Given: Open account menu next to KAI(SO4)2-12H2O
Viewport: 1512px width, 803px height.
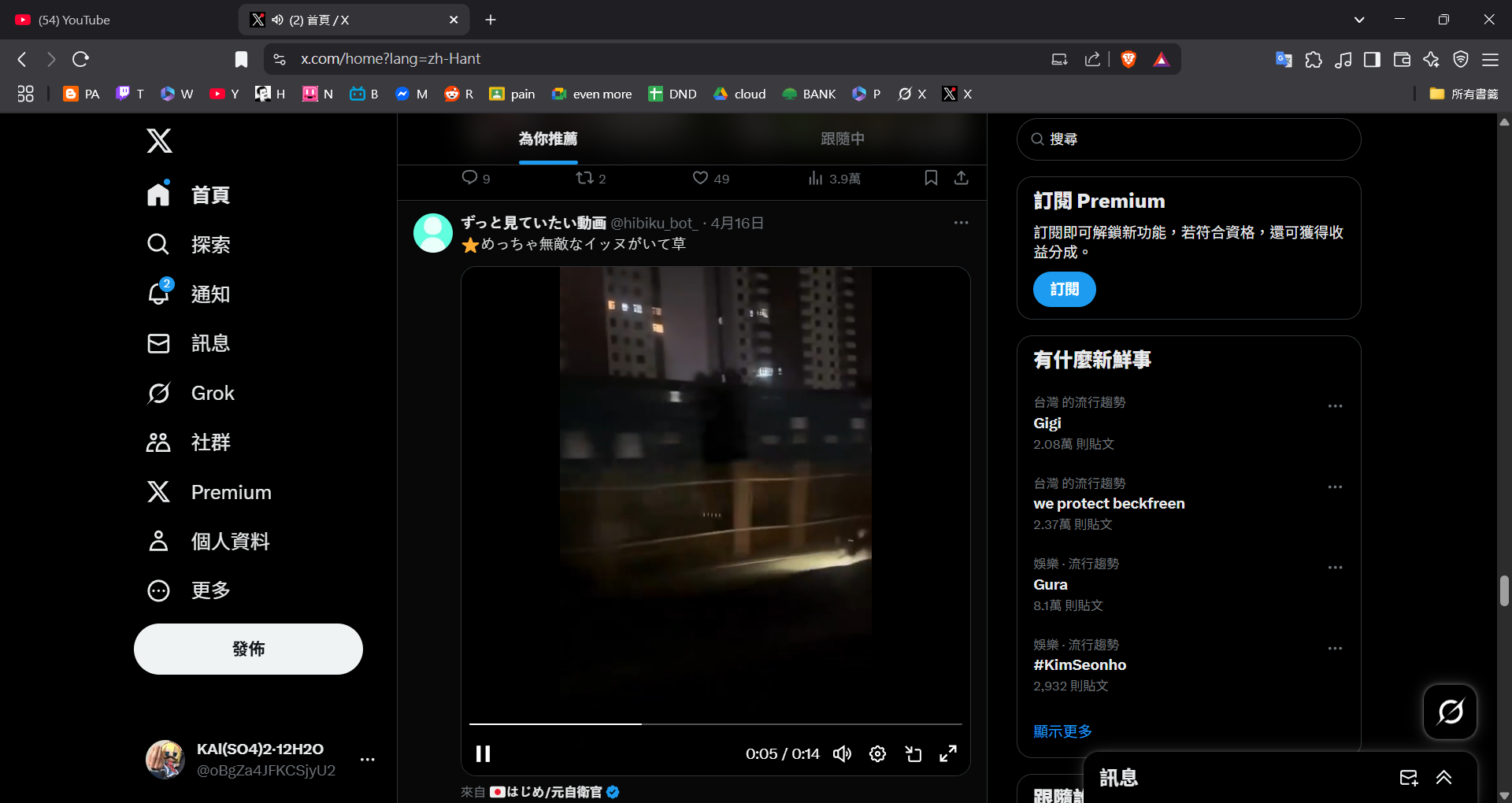Looking at the screenshot, I should 367,760.
